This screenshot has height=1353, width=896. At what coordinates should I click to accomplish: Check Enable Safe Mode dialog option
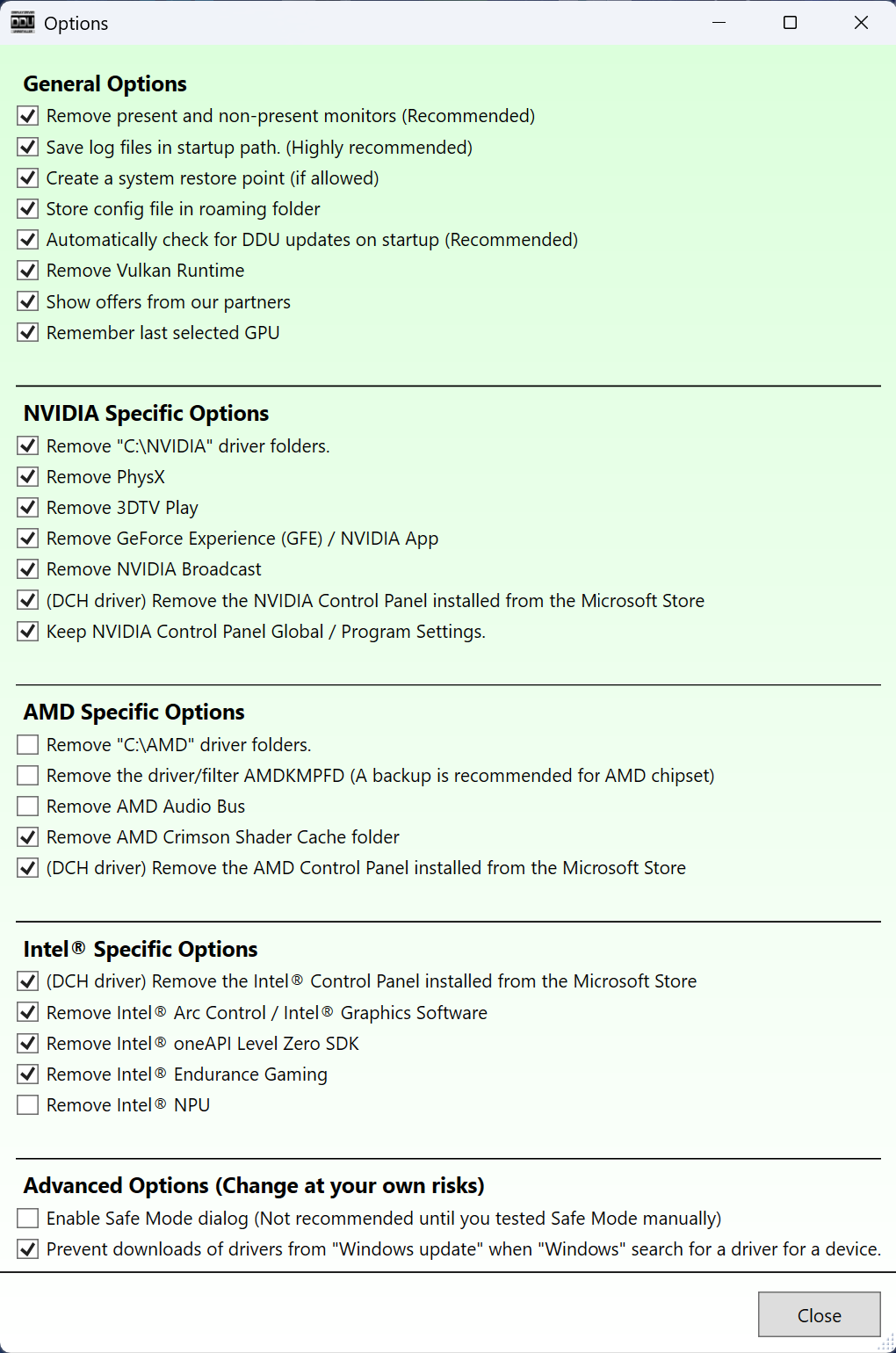(28, 1219)
